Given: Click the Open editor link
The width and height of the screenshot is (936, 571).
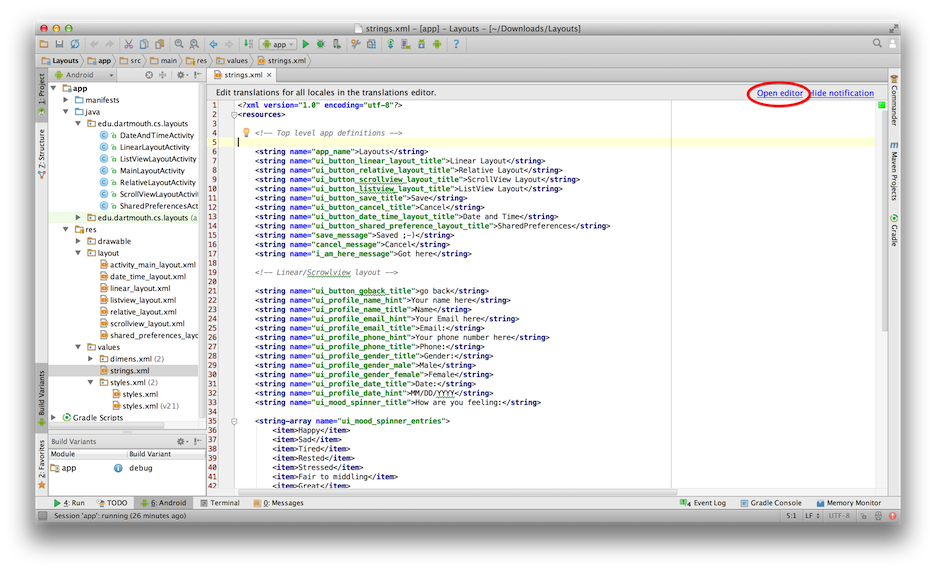Looking at the screenshot, I should coord(779,93).
